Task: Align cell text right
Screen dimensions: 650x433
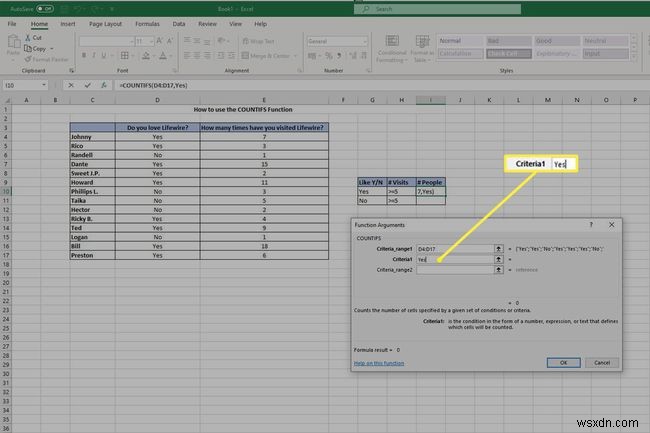Action: click(207, 56)
